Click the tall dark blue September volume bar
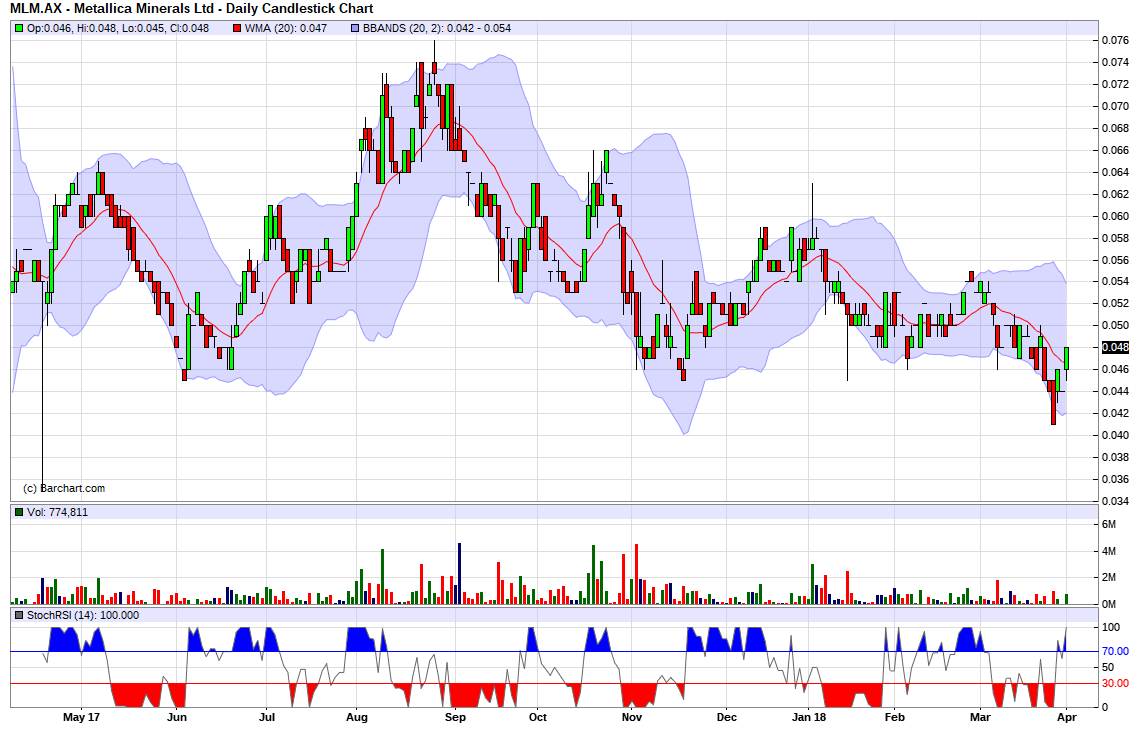Viewport: 1140px width, 748px height. pos(459,574)
